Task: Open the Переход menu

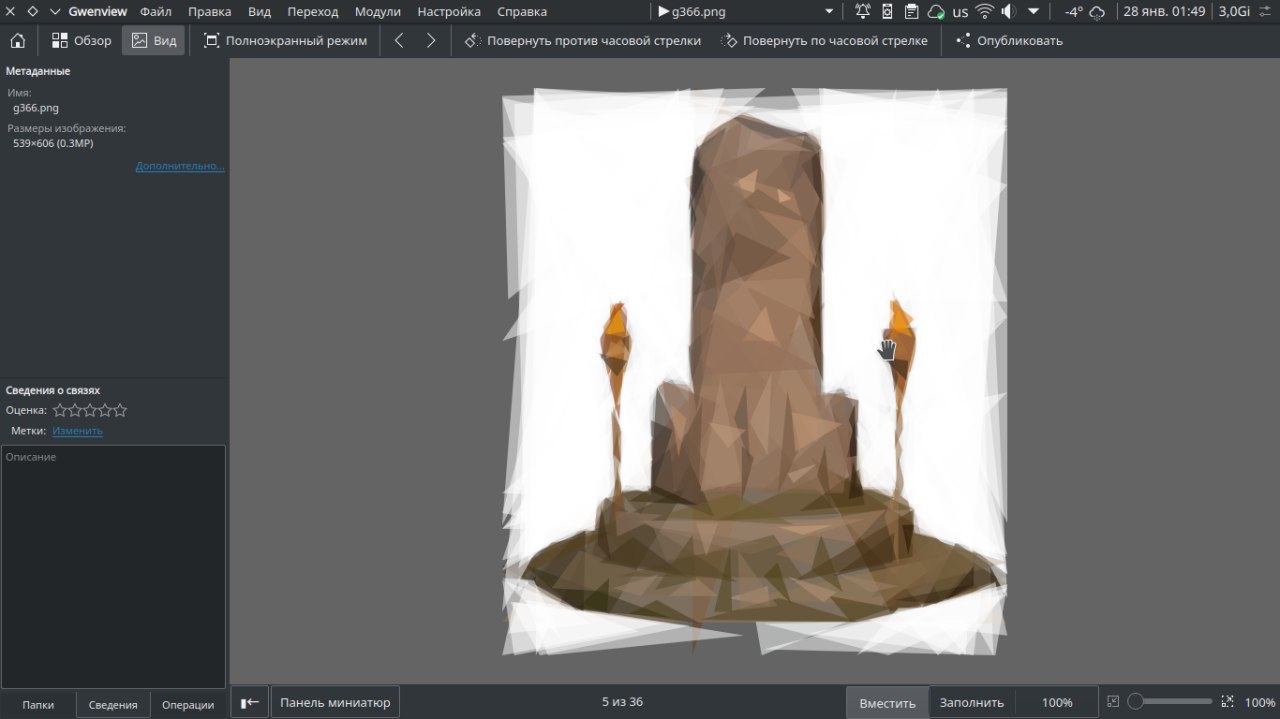Action: coord(313,12)
